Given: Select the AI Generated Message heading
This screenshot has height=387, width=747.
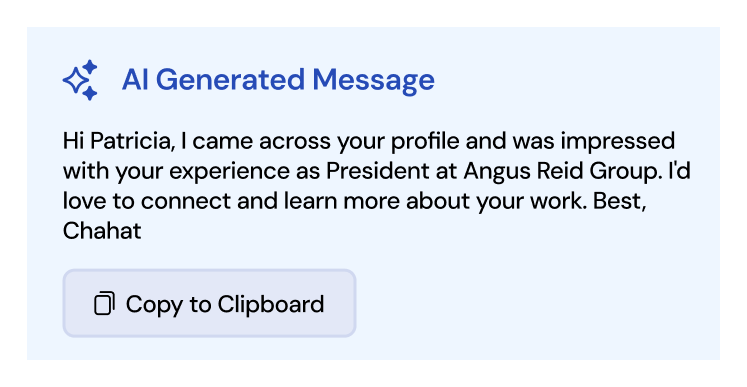Looking at the screenshot, I should (x=278, y=80).
